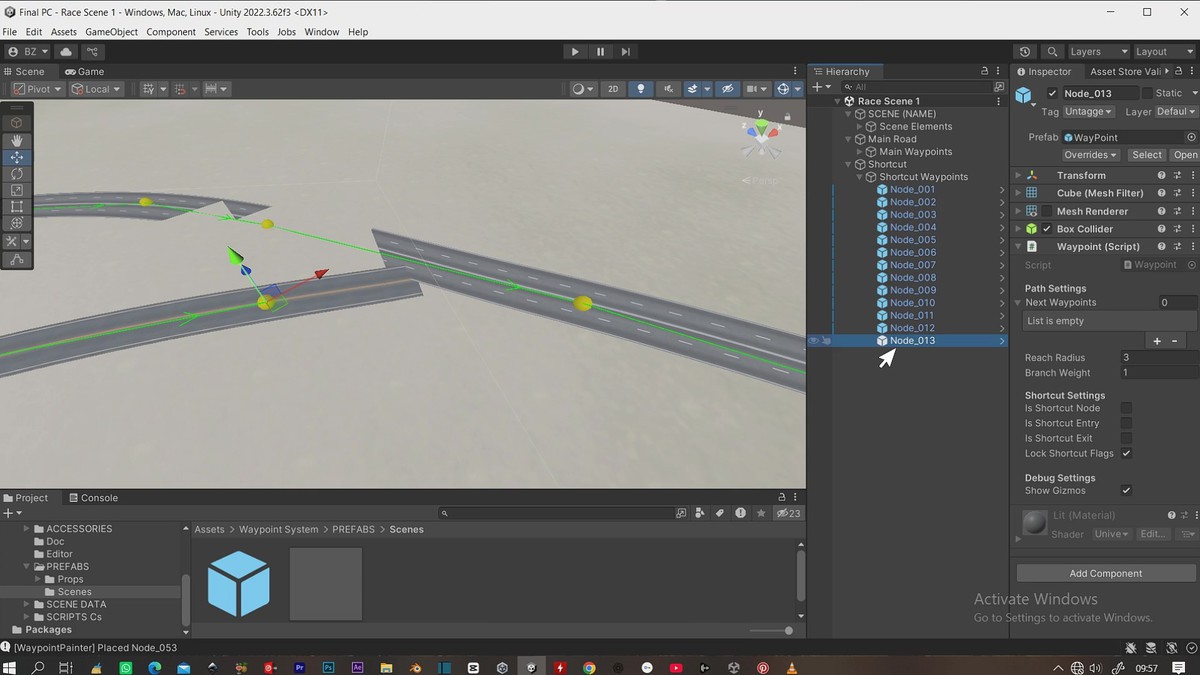Click the Pause button
Screen dimensions: 1200x675
[x=600, y=52]
